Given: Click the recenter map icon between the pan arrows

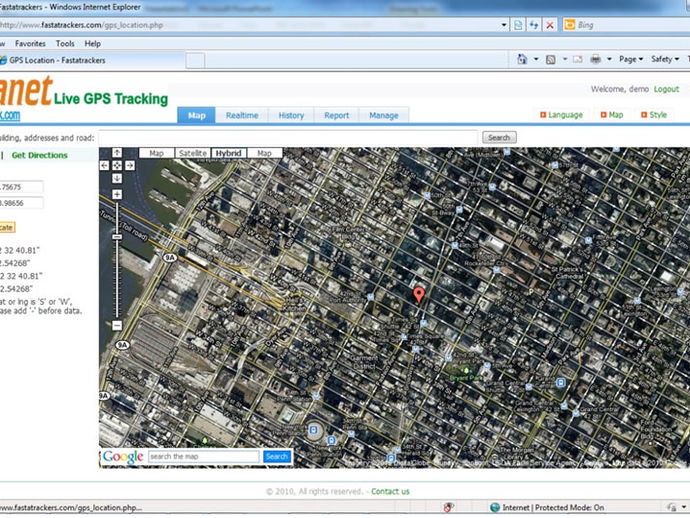Looking at the screenshot, I should (x=117, y=165).
